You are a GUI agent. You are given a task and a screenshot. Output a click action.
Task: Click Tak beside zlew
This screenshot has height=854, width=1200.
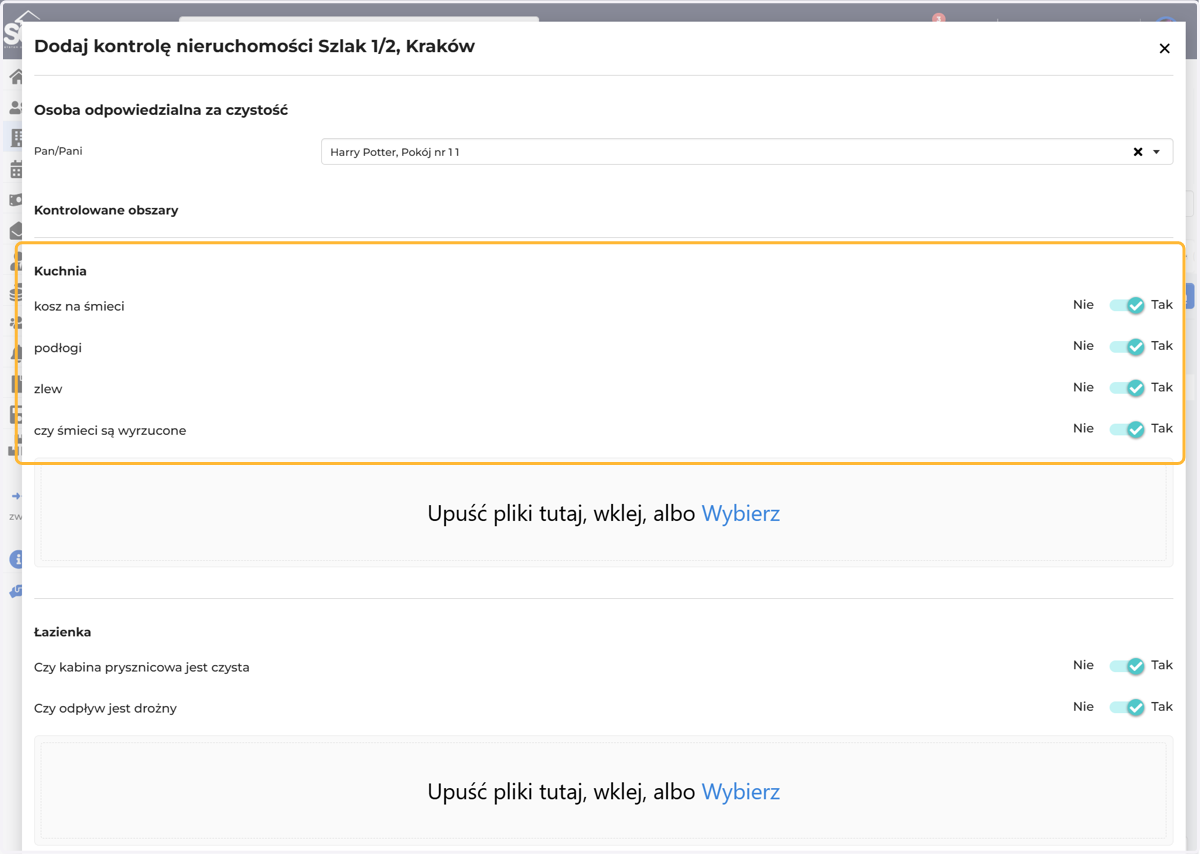click(x=1162, y=387)
